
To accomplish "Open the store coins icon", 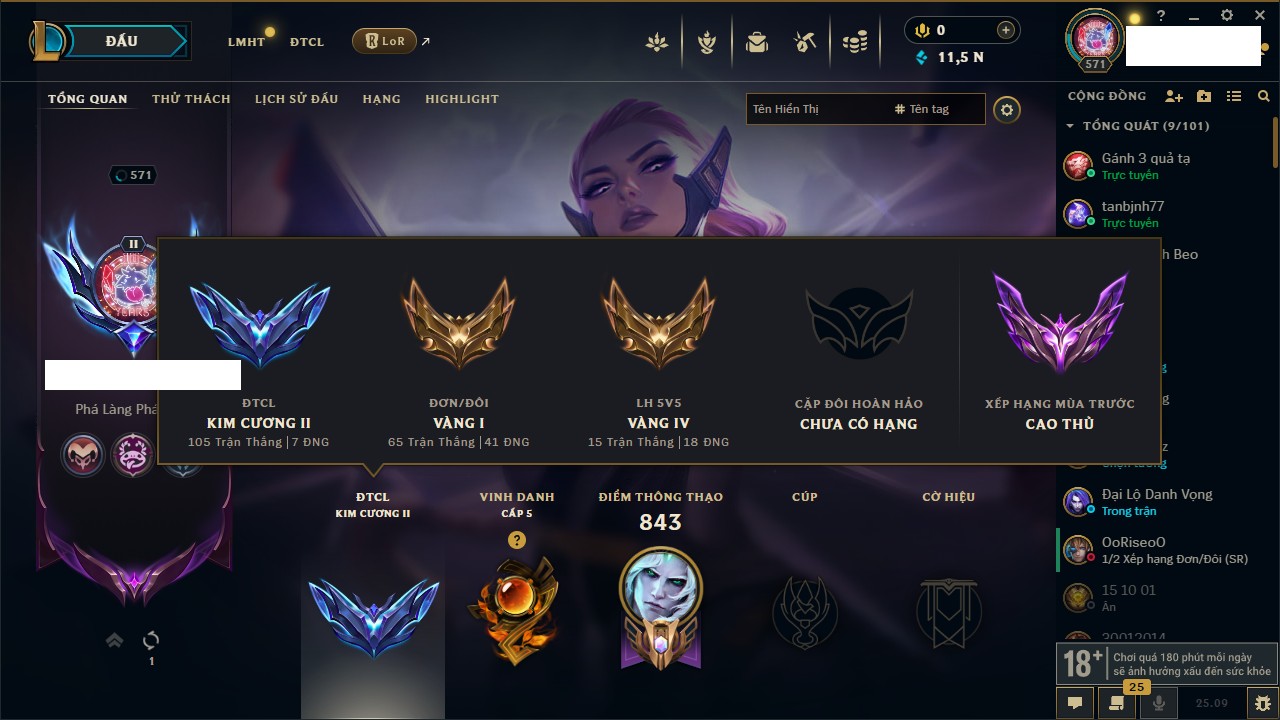I will pos(855,42).
